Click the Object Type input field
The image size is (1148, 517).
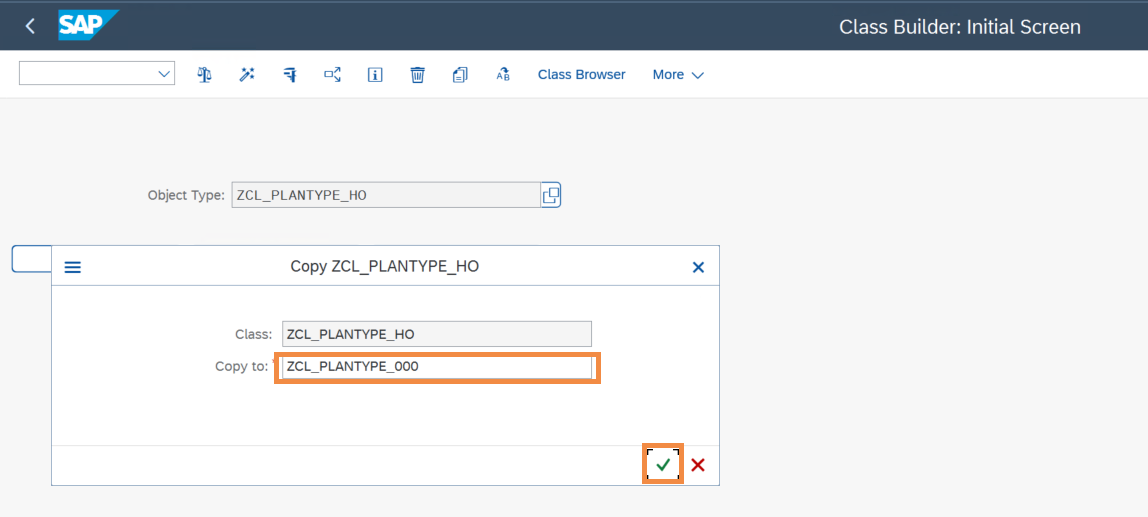pyautogui.click(x=385, y=195)
